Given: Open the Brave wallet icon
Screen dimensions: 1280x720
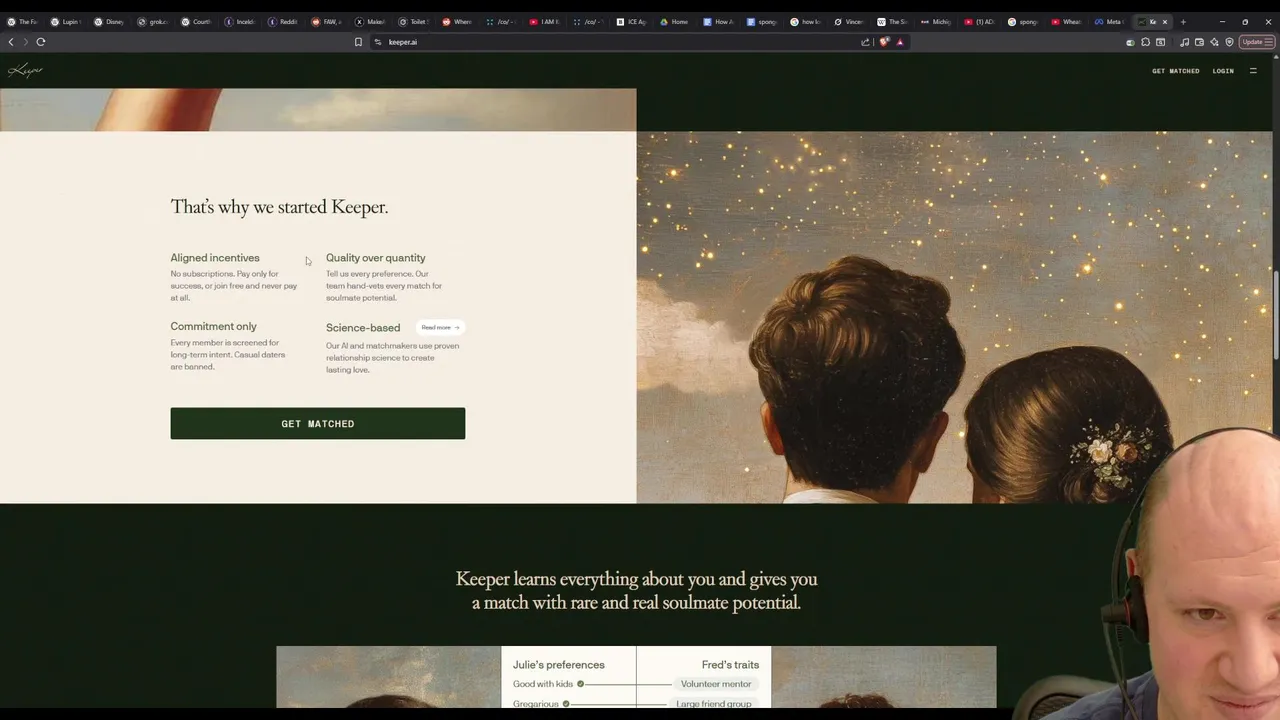Looking at the screenshot, I should click(x=1199, y=42).
